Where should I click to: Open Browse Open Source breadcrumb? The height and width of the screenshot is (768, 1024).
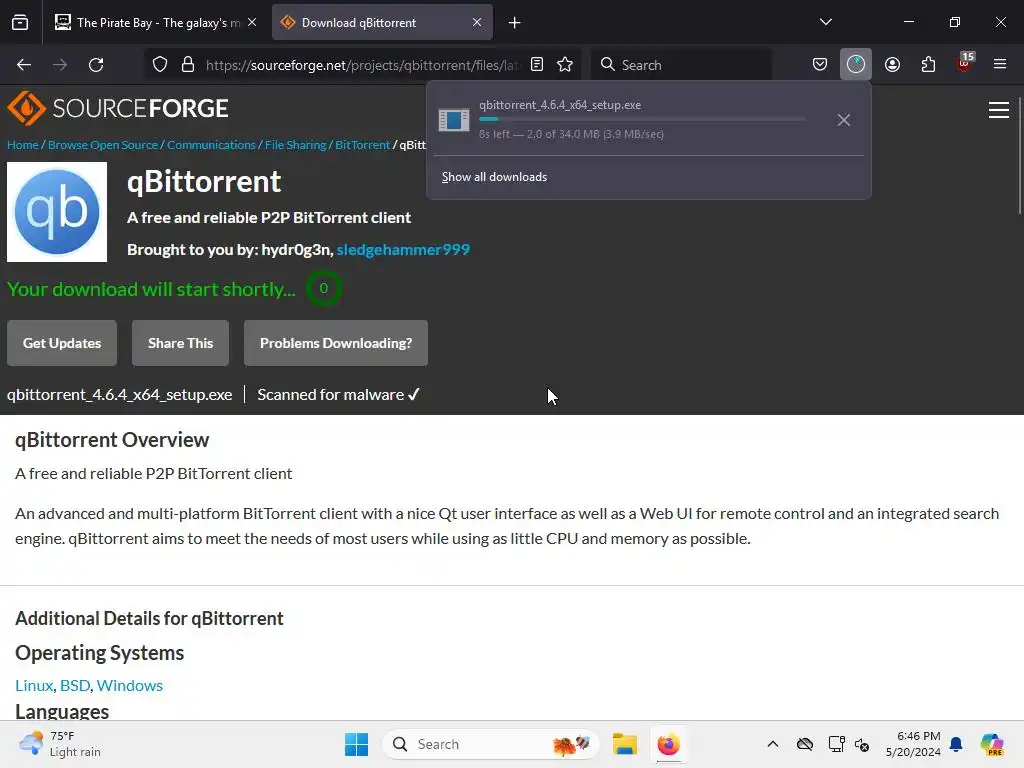tap(103, 145)
